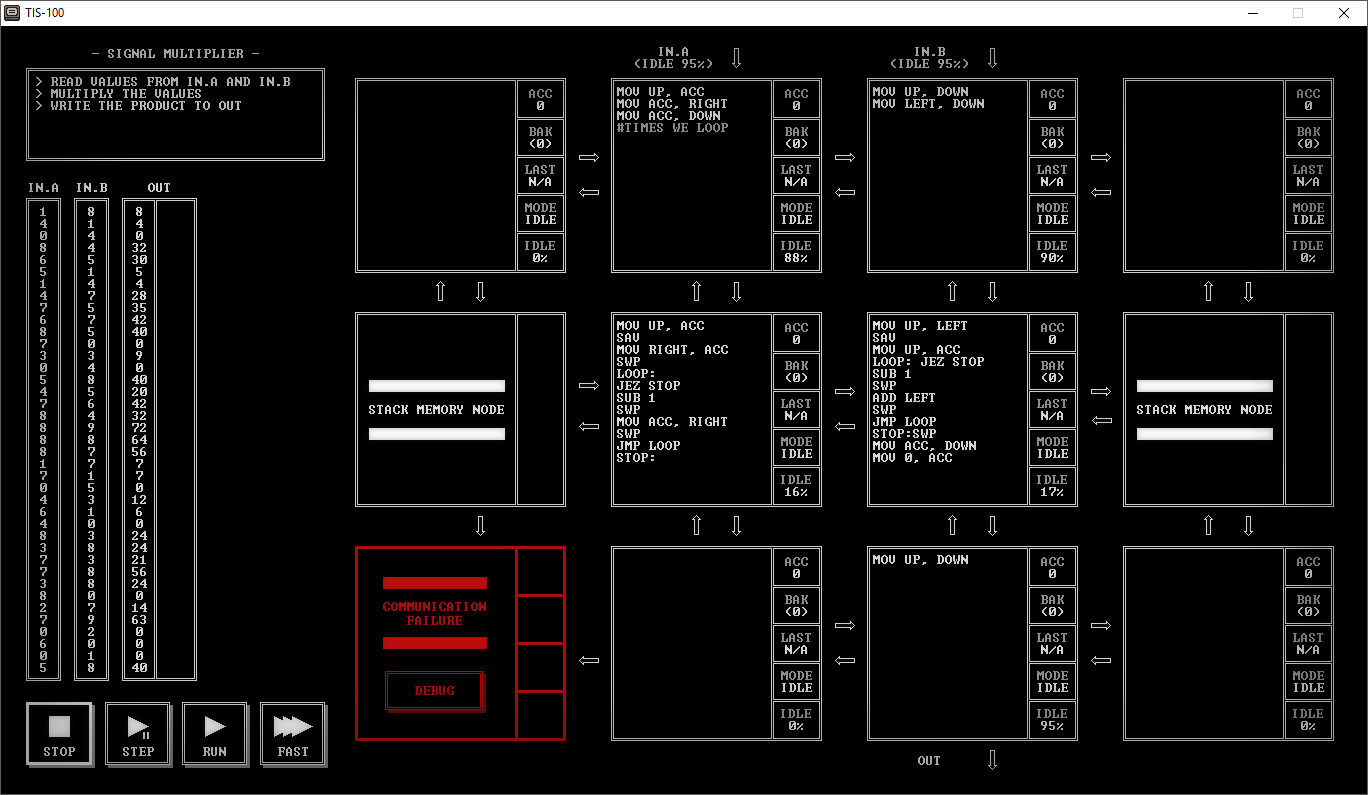Click the STEP button
1368x795 pixels.
pyautogui.click(x=138, y=734)
